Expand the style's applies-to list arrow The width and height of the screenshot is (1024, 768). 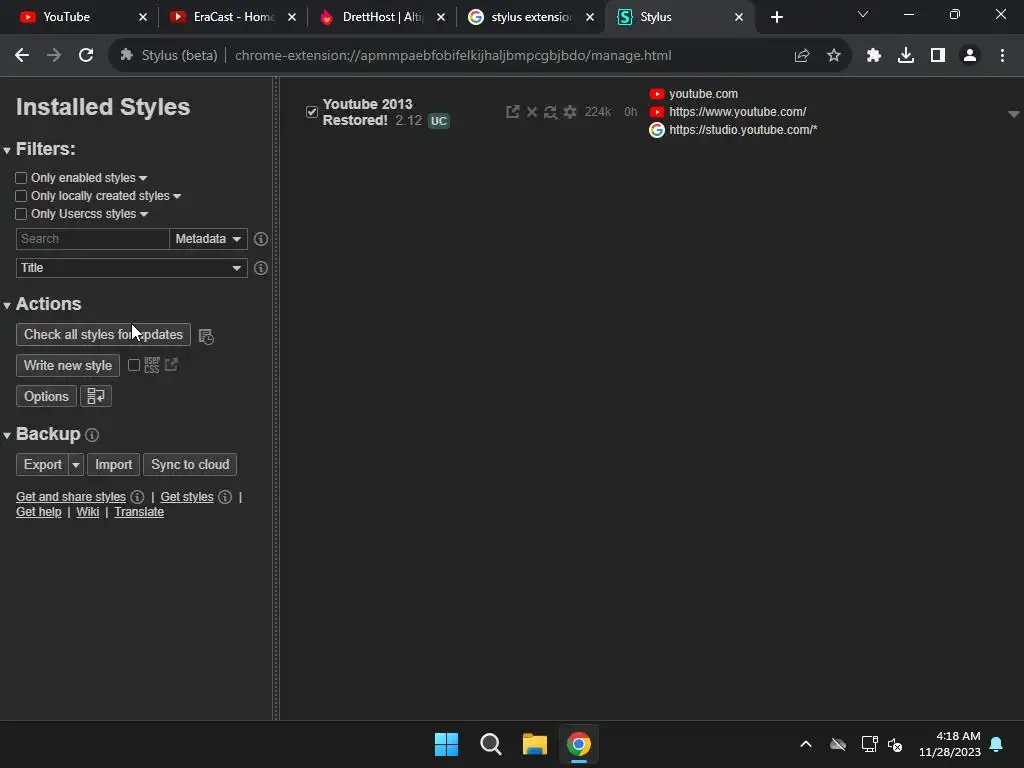[1014, 114]
